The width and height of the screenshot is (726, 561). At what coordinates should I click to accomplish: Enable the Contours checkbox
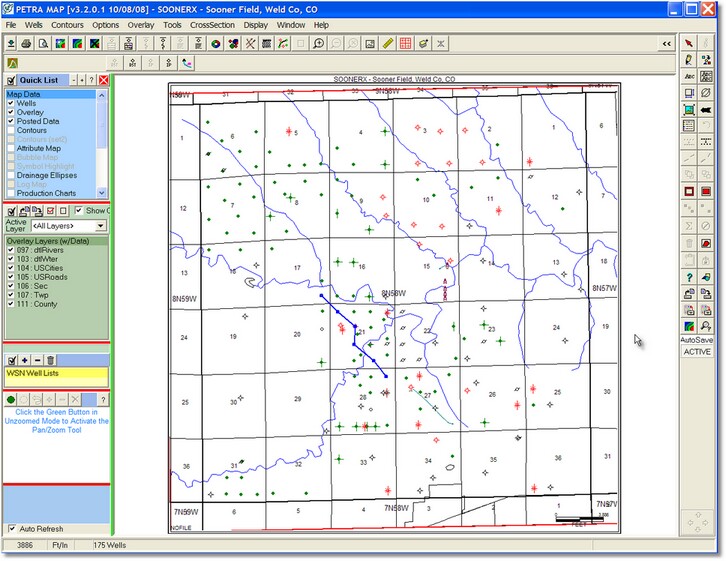[x=11, y=130]
